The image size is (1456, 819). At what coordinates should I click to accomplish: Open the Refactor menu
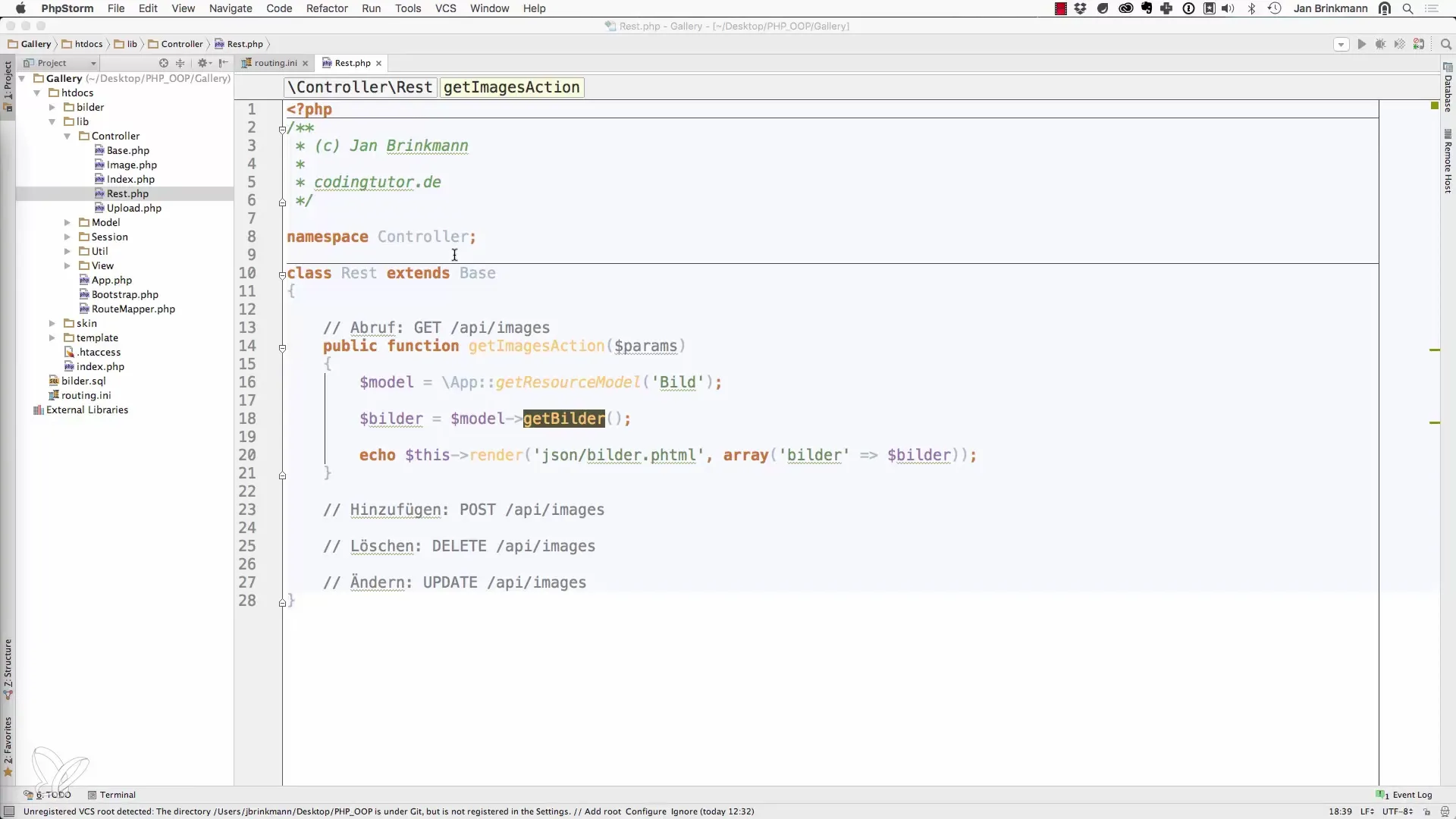tap(327, 8)
